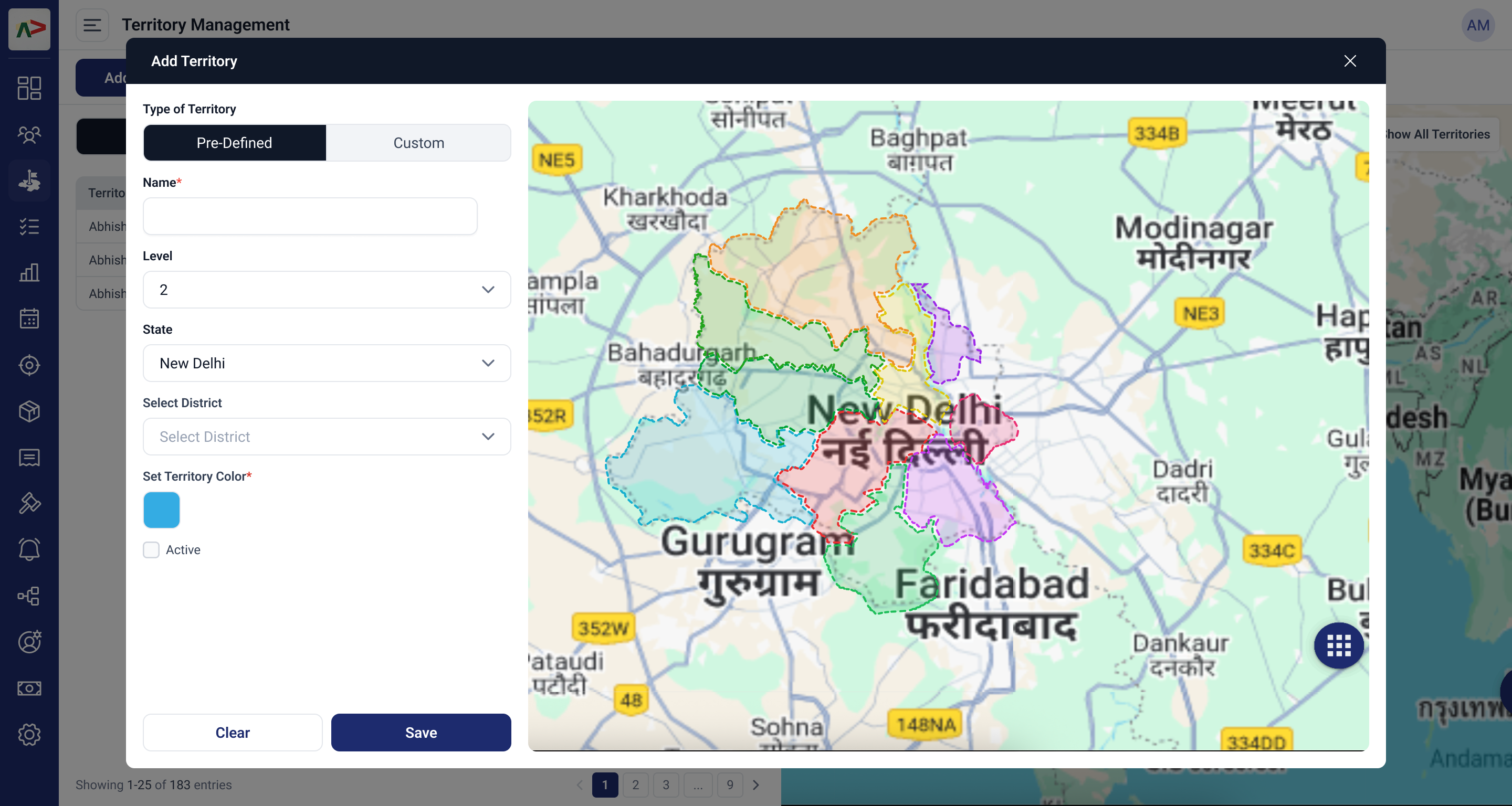
Task: Click the Save button
Action: (x=421, y=733)
